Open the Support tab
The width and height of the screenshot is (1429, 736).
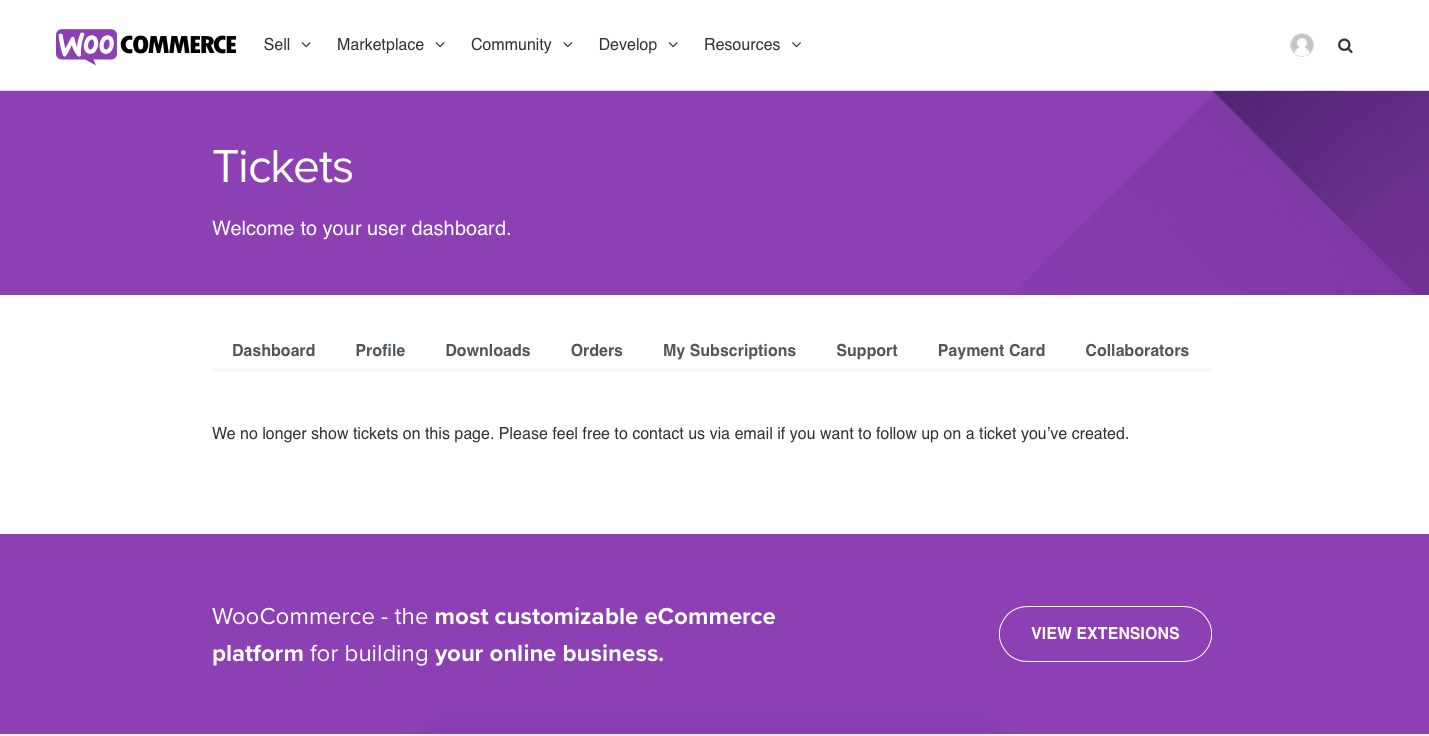(867, 350)
